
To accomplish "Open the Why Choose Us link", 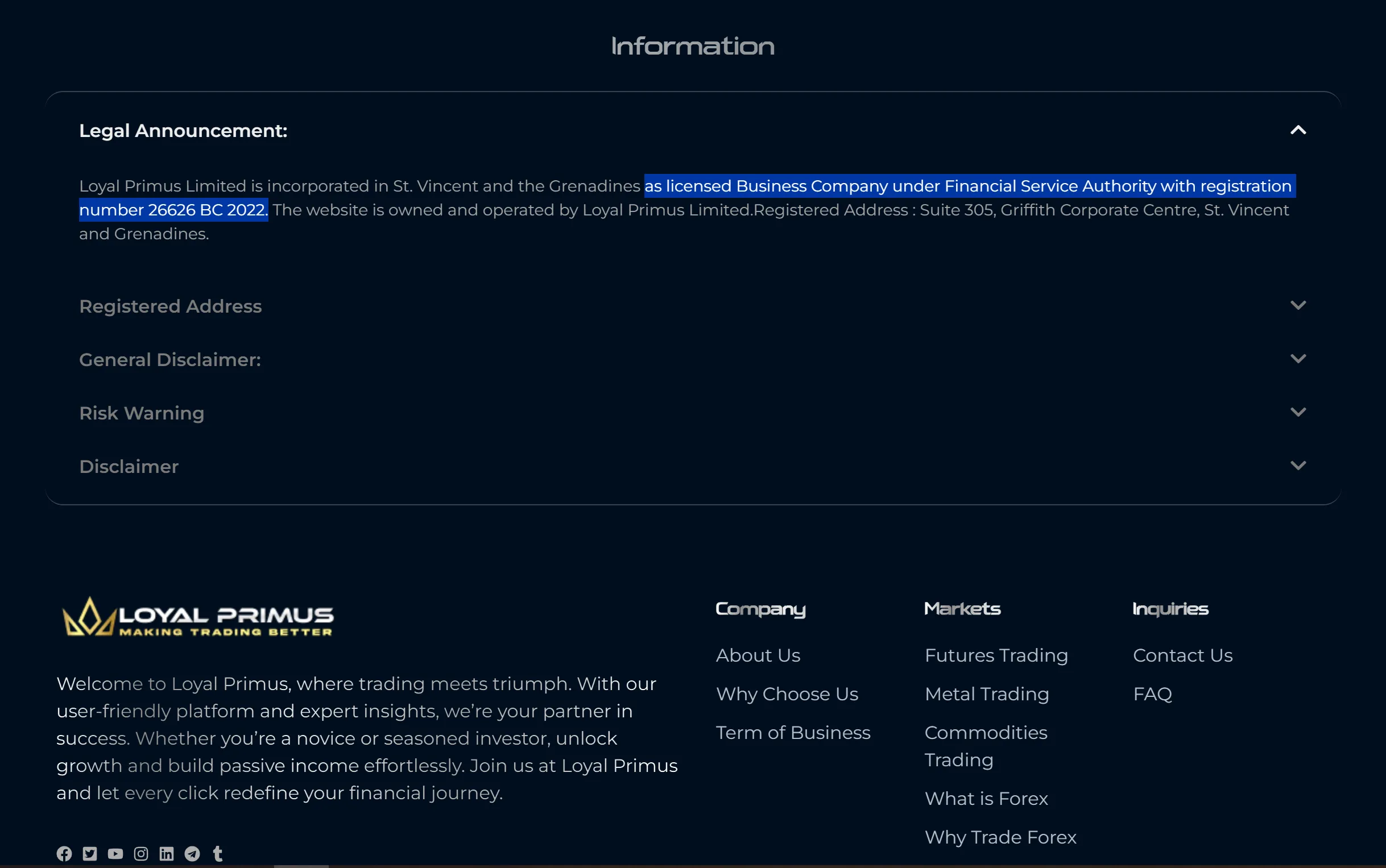I will pyautogui.click(x=787, y=694).
